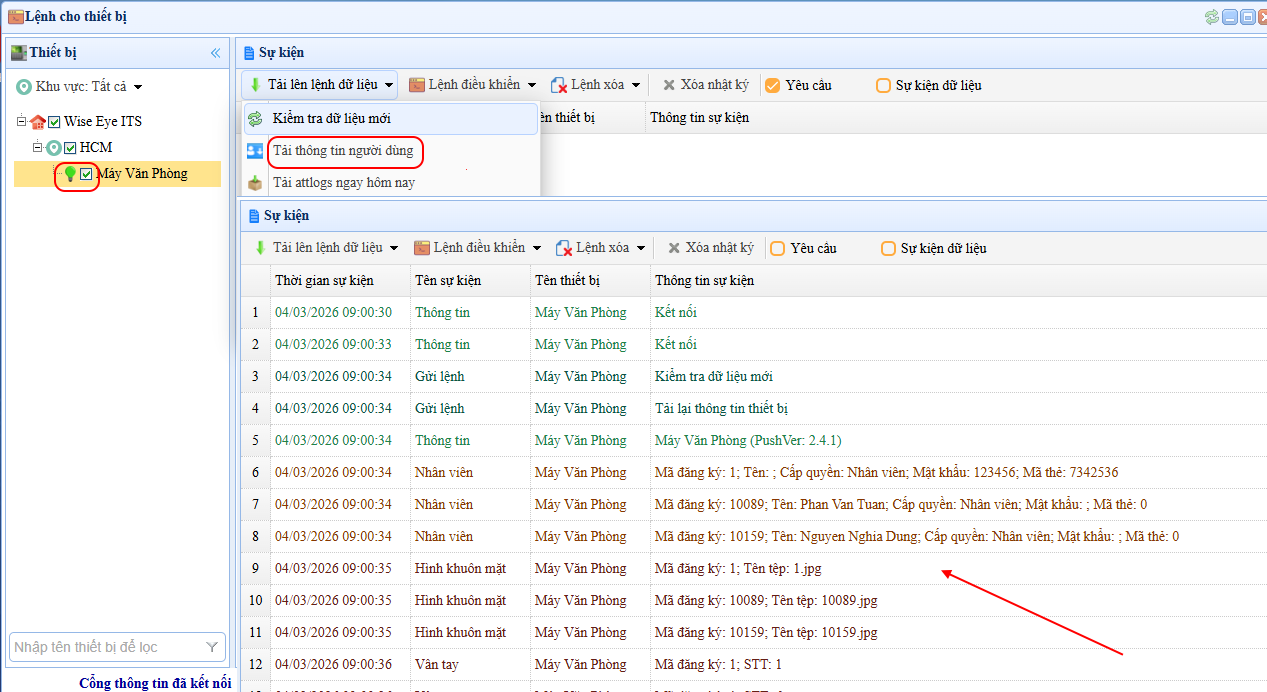Screen dimensions: 1267x692
Task: Click the location pin icon beside HCM
Action: (54, 148)
